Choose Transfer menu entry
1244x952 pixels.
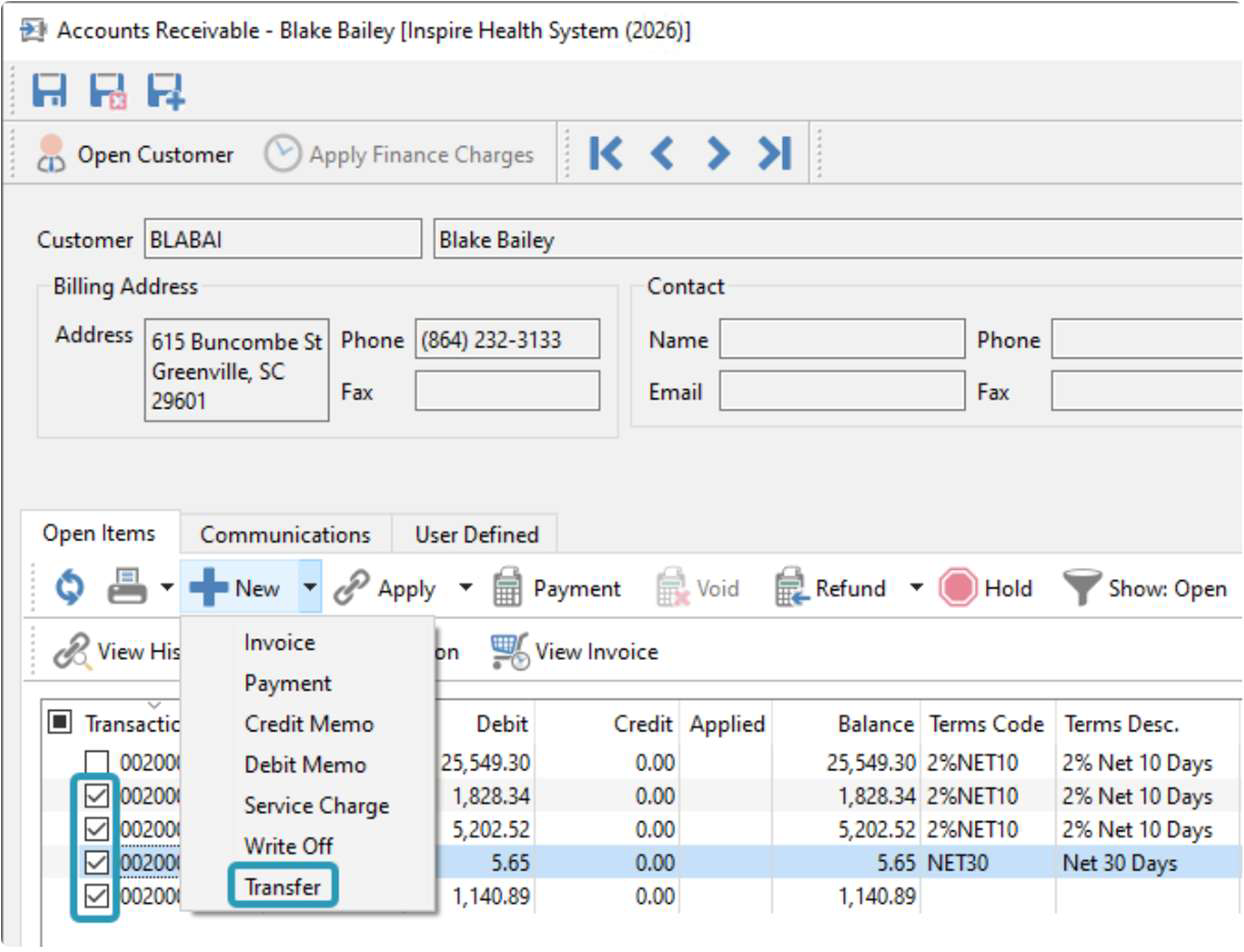[308, 887]
